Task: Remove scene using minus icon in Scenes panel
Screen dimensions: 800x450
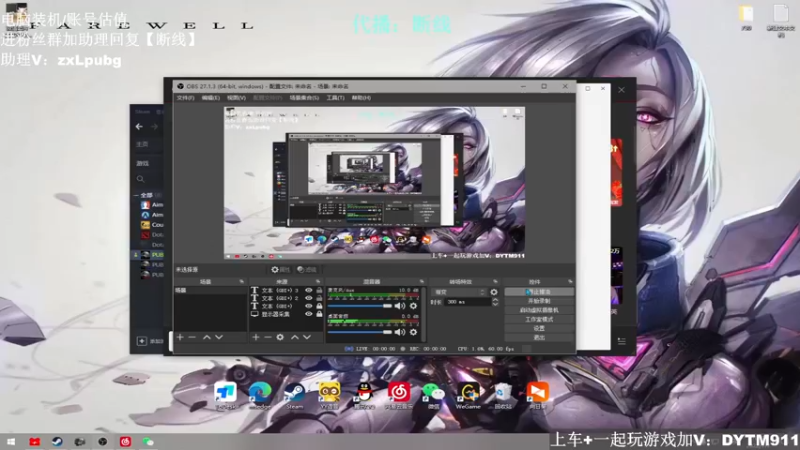Action: (192, 337)
